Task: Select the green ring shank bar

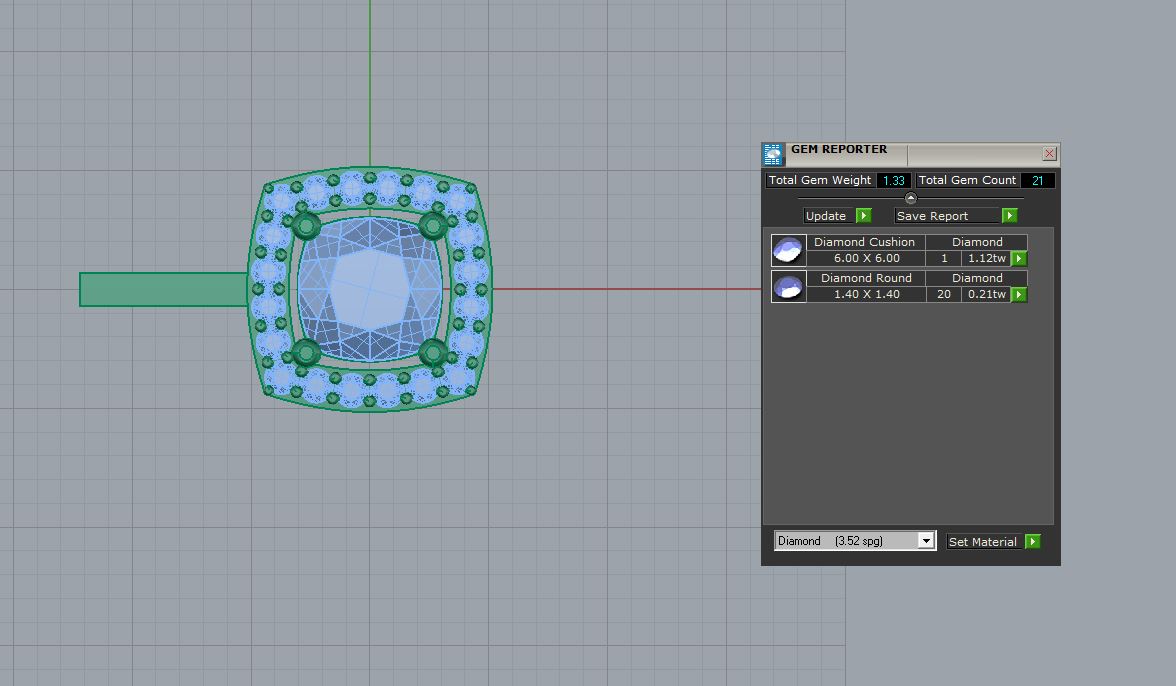Action: click(x=162, y=289)
